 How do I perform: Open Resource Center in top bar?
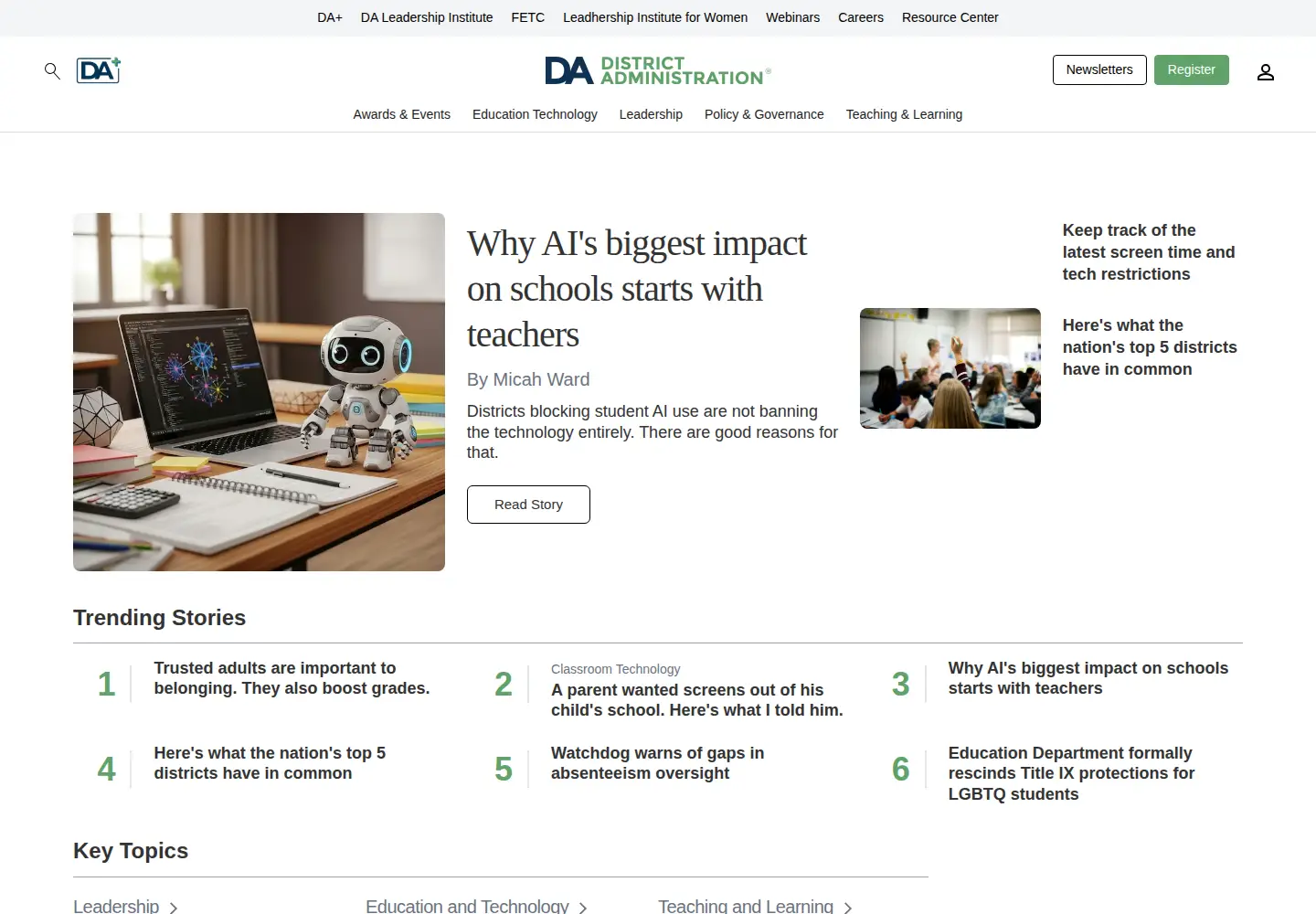[950, 17]
